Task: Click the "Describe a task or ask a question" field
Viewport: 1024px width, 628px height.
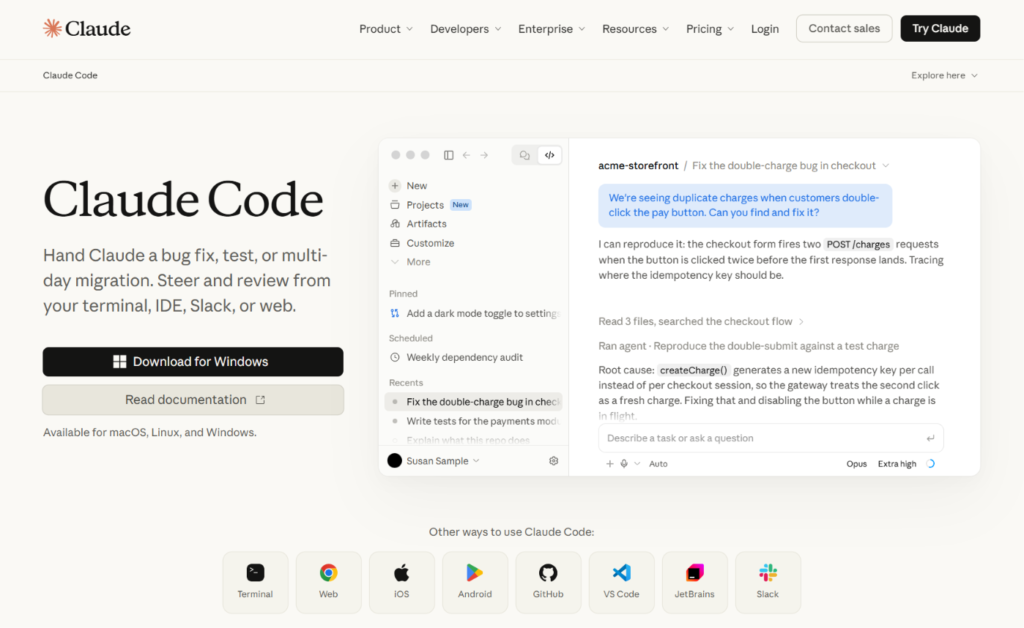Action: point(771,439)
